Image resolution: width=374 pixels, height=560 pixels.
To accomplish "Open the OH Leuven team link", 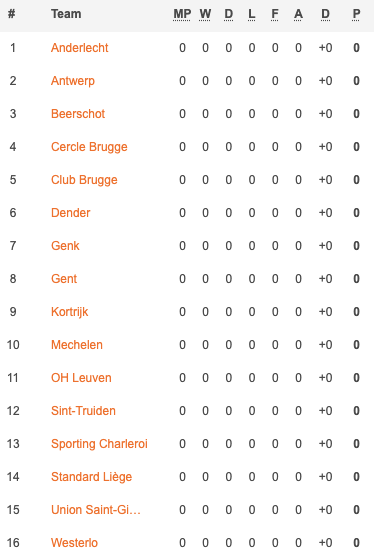I will (x=81, y=378).
